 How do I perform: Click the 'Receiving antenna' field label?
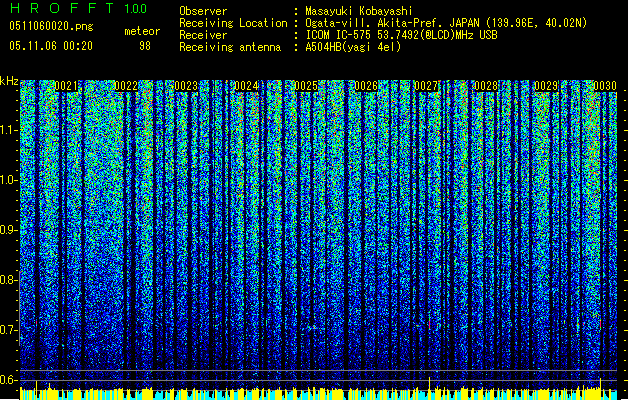230,47
